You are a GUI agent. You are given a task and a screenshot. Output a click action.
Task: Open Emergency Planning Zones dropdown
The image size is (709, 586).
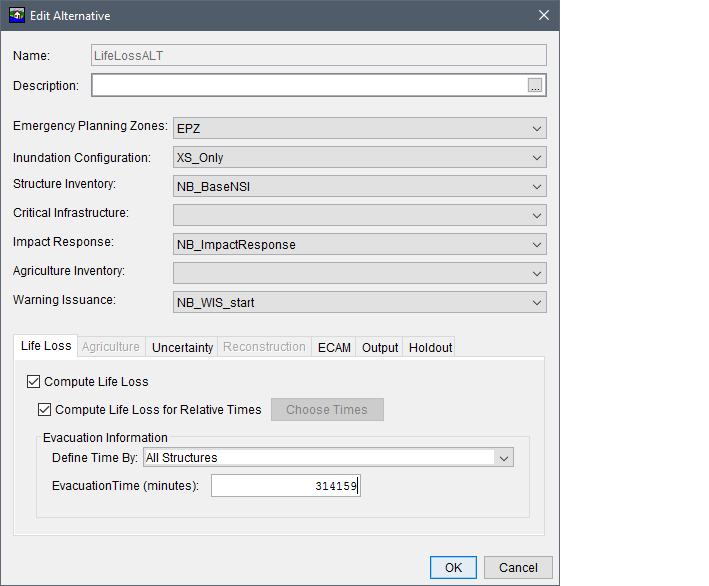tap(359, 128)
